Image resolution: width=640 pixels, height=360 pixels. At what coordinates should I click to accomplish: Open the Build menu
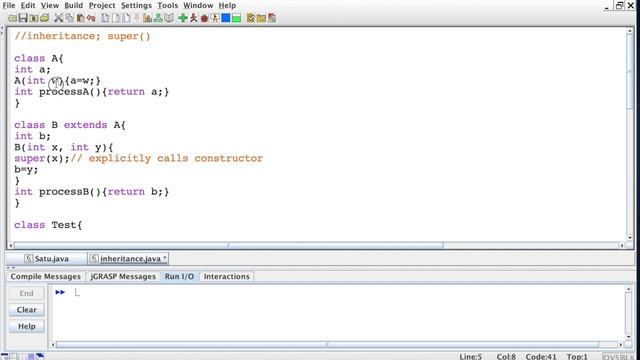tap(73, 5)
